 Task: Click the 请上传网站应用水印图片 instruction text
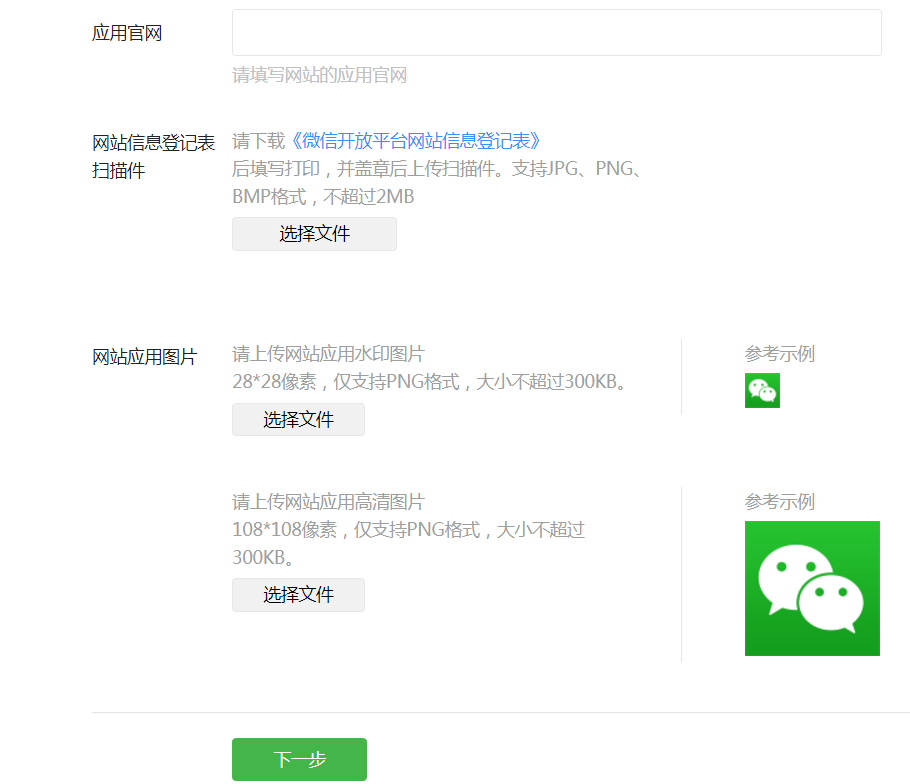click(328, 354)
